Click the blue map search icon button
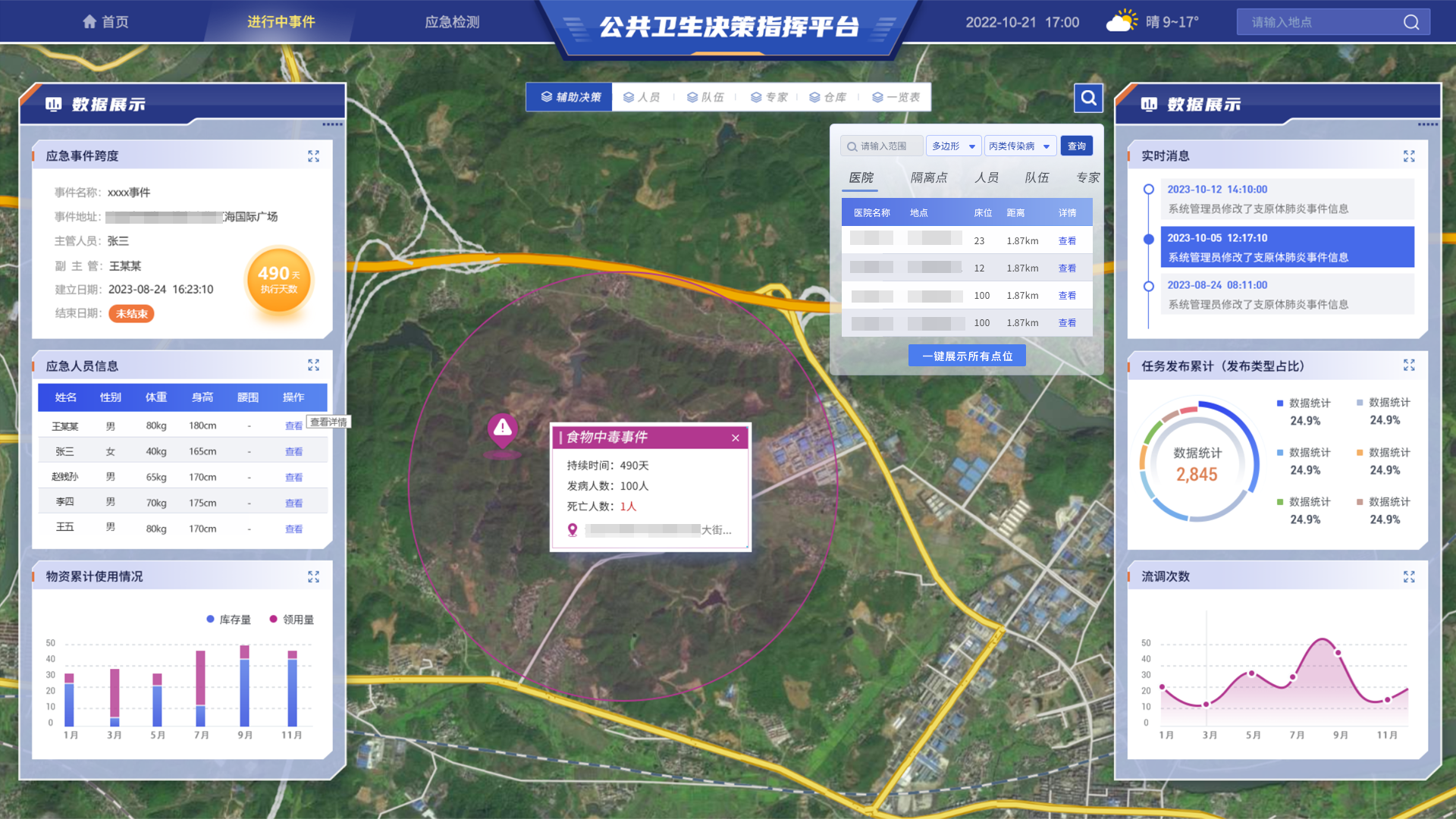1456x819 pixels. 1088,98
